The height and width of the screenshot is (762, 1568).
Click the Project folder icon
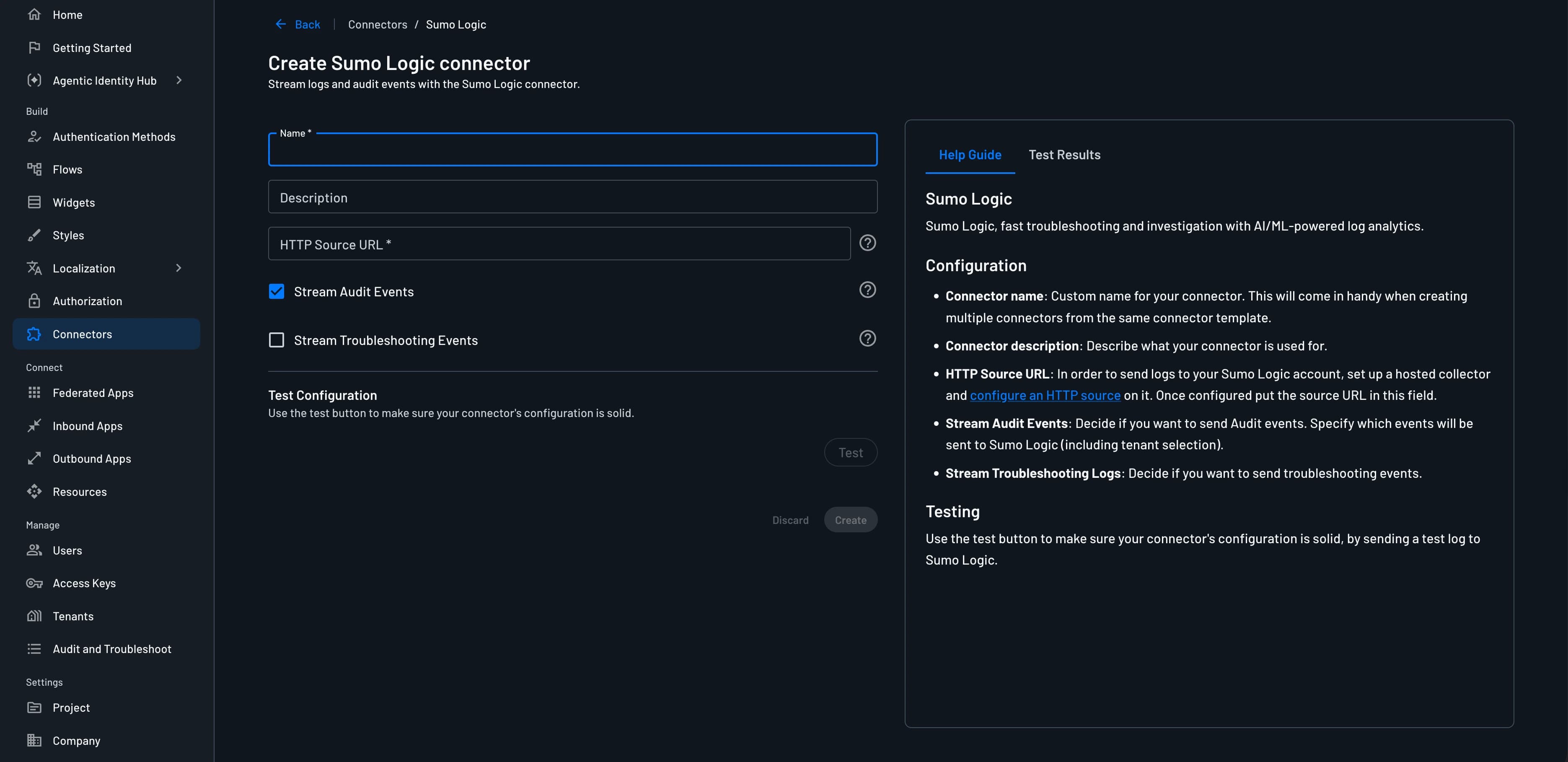pyautogui.click(x=34, y=707)
